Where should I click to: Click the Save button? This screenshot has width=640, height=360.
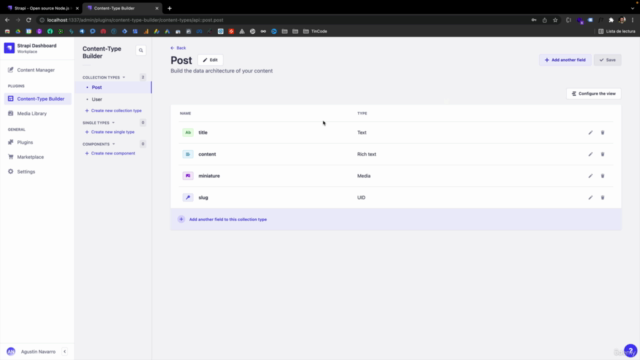[607, 60]
